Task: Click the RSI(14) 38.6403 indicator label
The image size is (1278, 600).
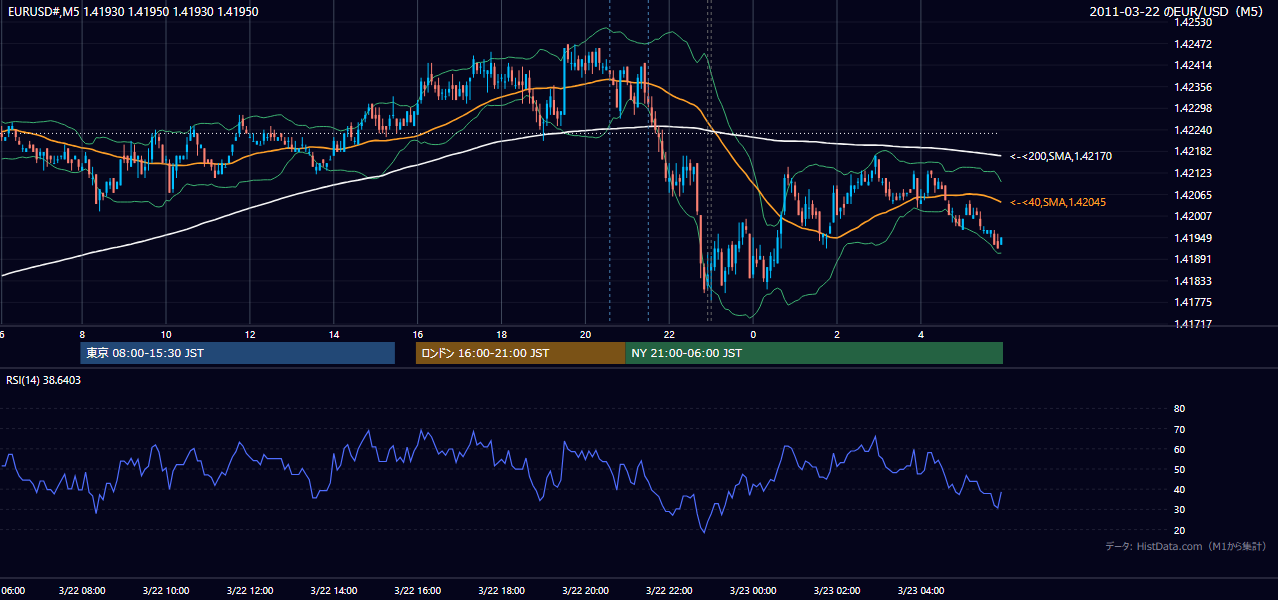Action: point(44,380)
